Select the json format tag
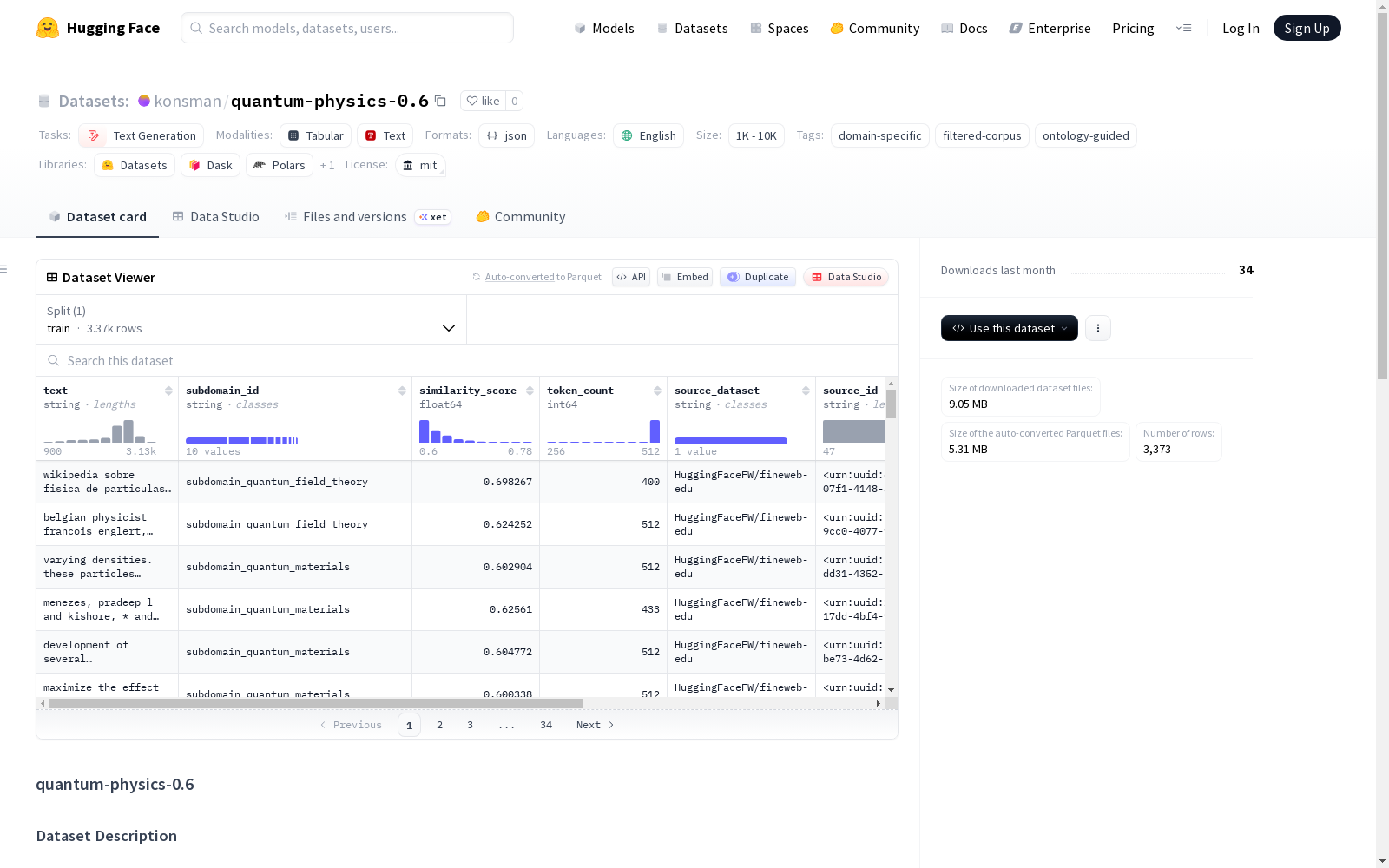Viewport: 1389px width, 868px height. [x=506, y=135]
